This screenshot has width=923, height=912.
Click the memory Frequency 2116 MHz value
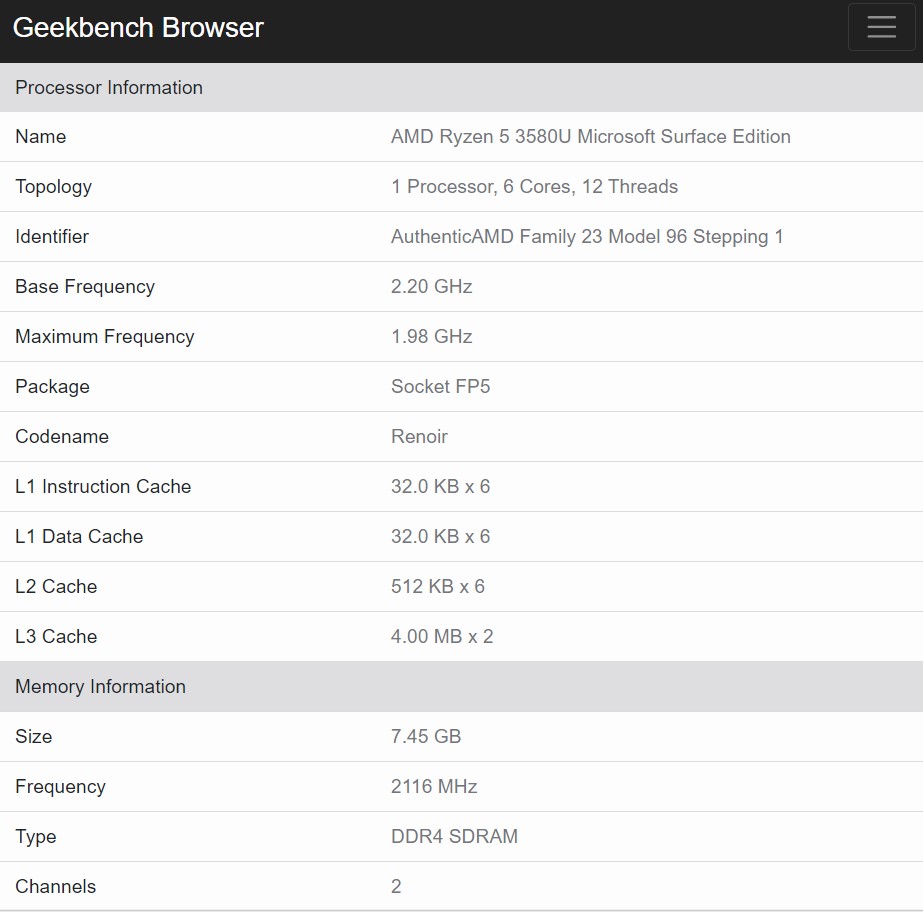point(434,787)
